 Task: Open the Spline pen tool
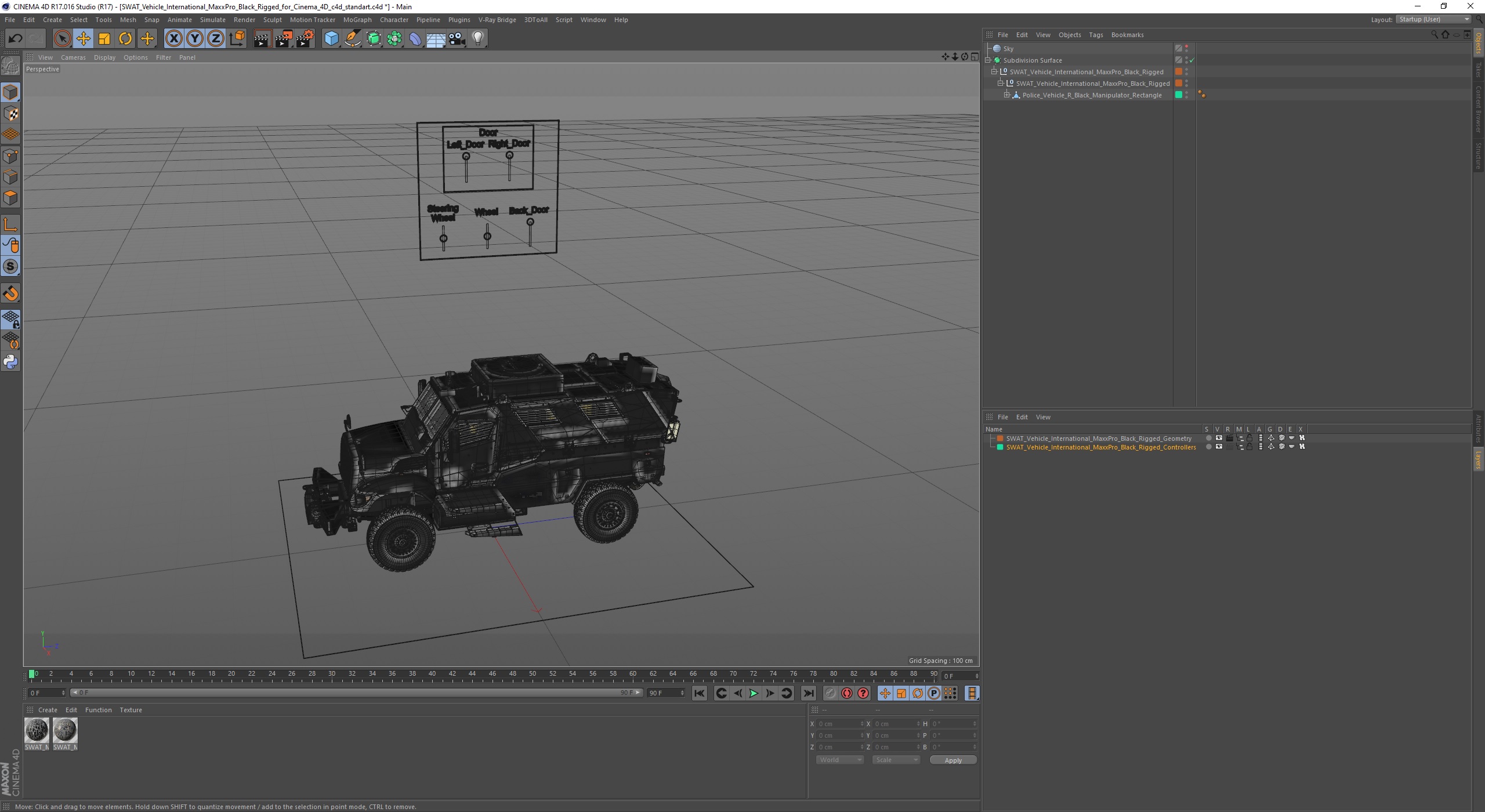click(352, 39)
